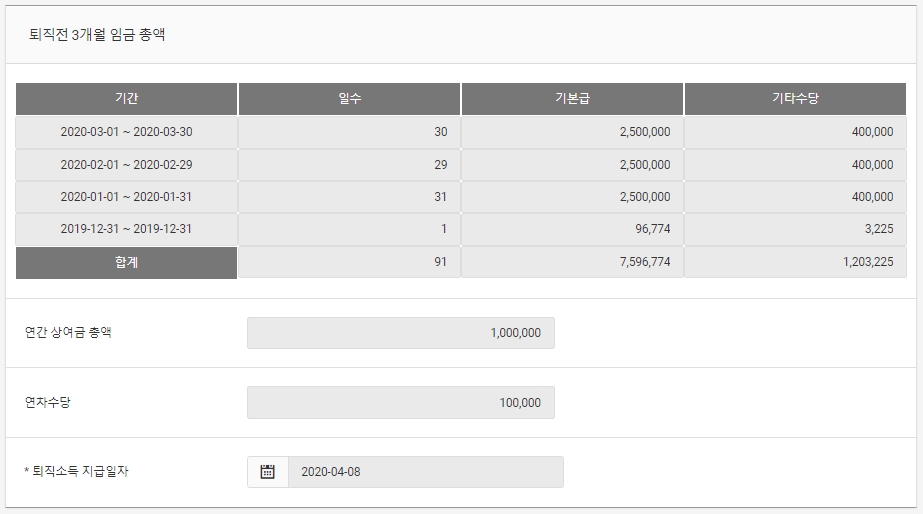923x514 pixels.
Task: Click total days cell showing 91
Action: (x=349, y=262)
